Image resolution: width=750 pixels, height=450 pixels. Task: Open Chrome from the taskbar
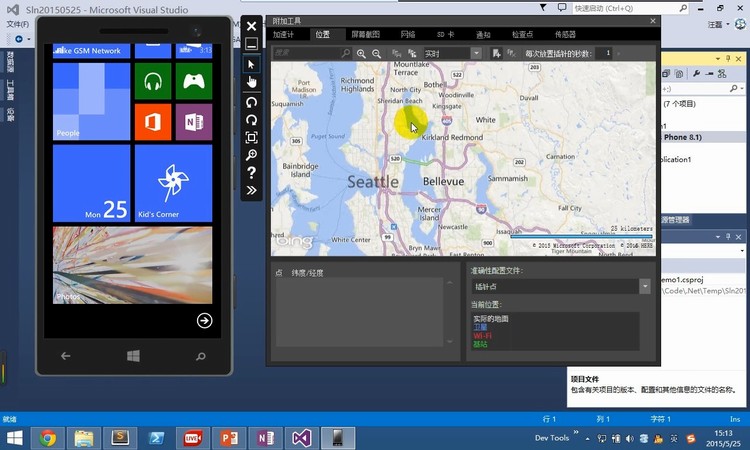click(x=47, y=438)
